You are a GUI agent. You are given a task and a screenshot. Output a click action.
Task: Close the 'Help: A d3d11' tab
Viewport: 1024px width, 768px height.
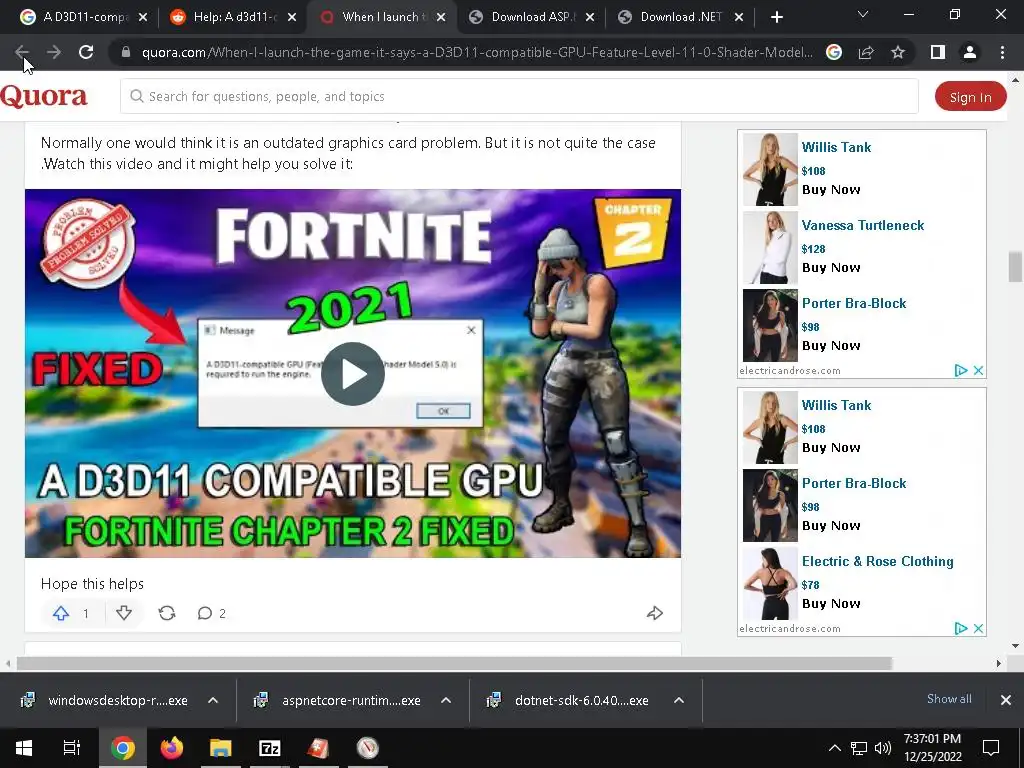click(x=292, y=18)
